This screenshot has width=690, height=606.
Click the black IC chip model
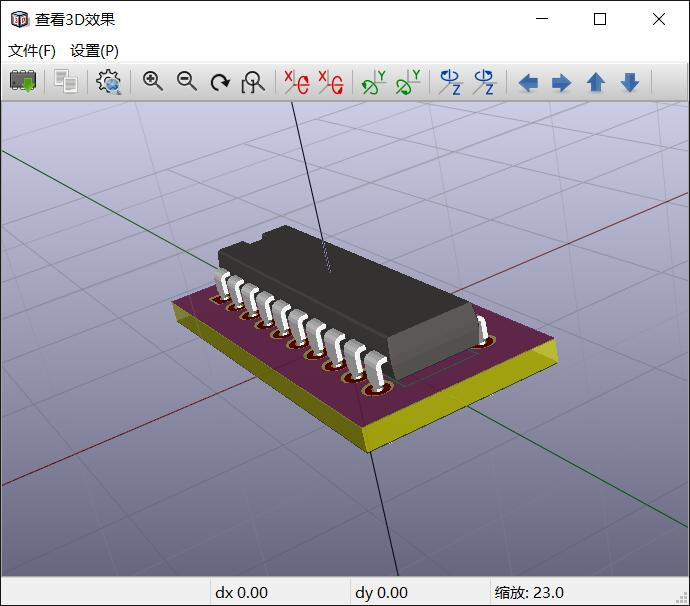pyautogui.click(x=348, y=299)
